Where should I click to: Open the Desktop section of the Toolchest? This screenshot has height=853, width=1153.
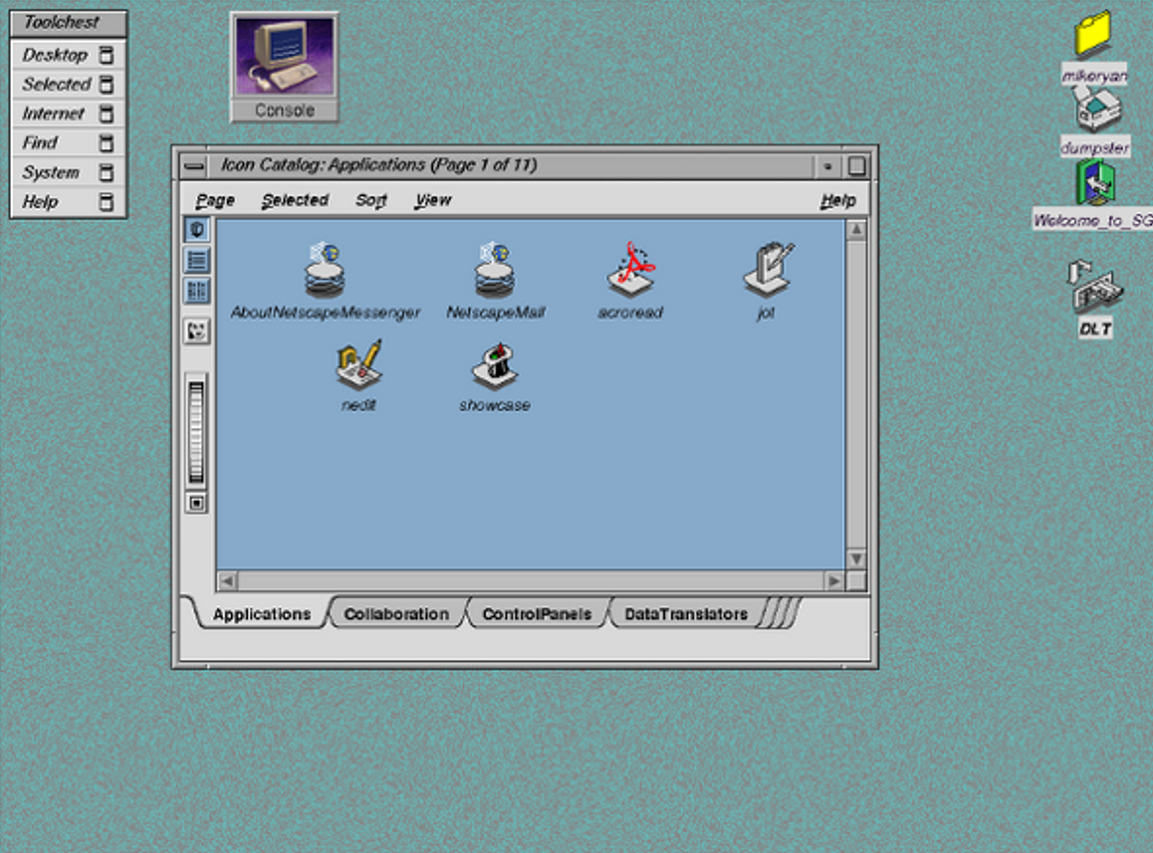[x=55, y=55]
